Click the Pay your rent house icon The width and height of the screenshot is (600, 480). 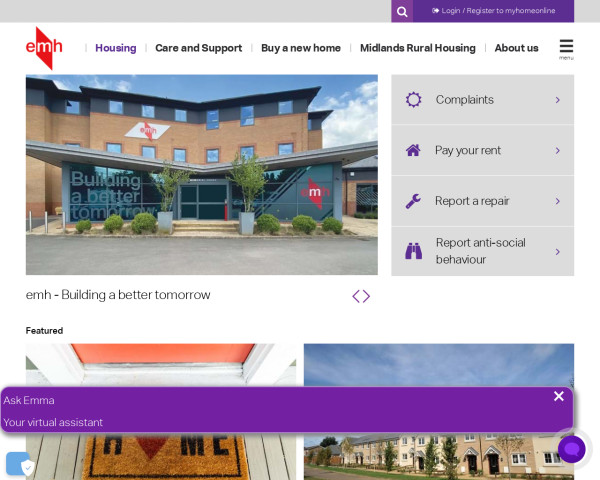coord(413,150)
